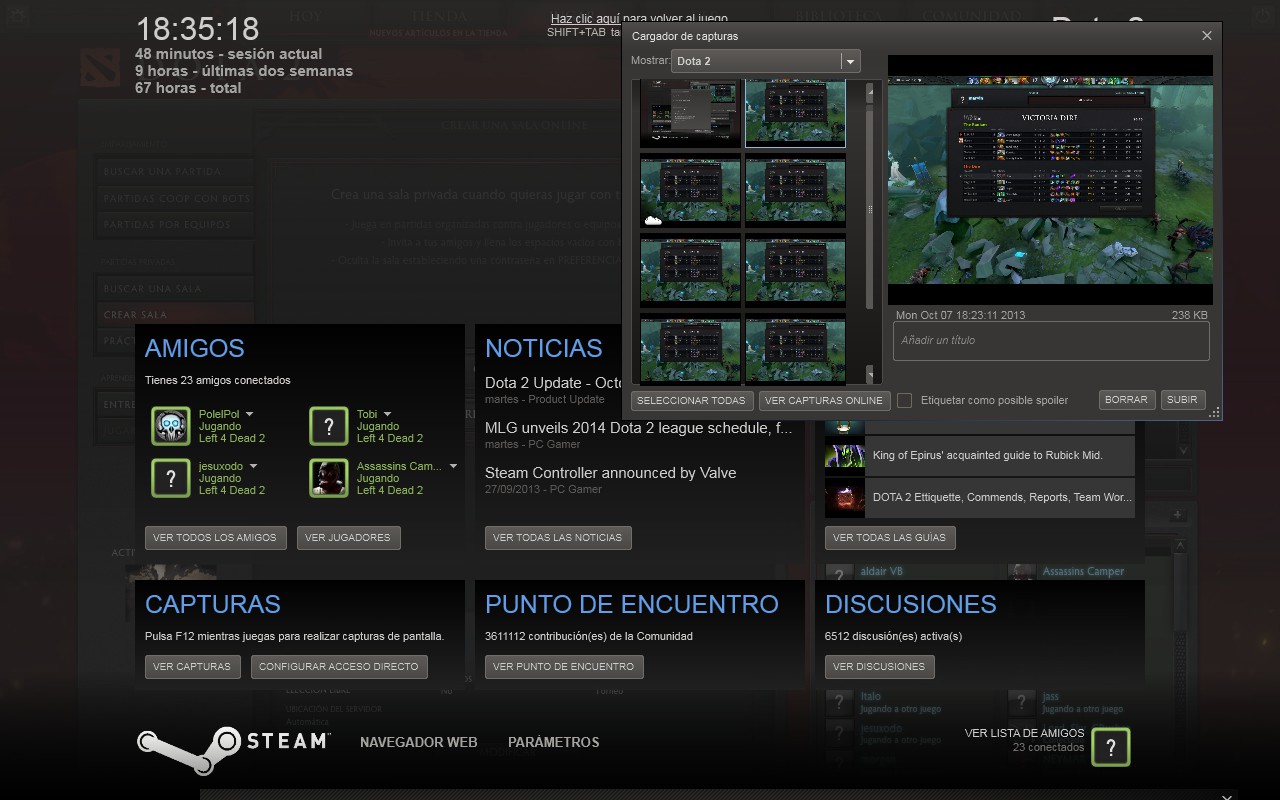Click CONFIGURAR ACCESO DIRECTO button
Viewport: 1280px width, 800px height.
point(339,667)
